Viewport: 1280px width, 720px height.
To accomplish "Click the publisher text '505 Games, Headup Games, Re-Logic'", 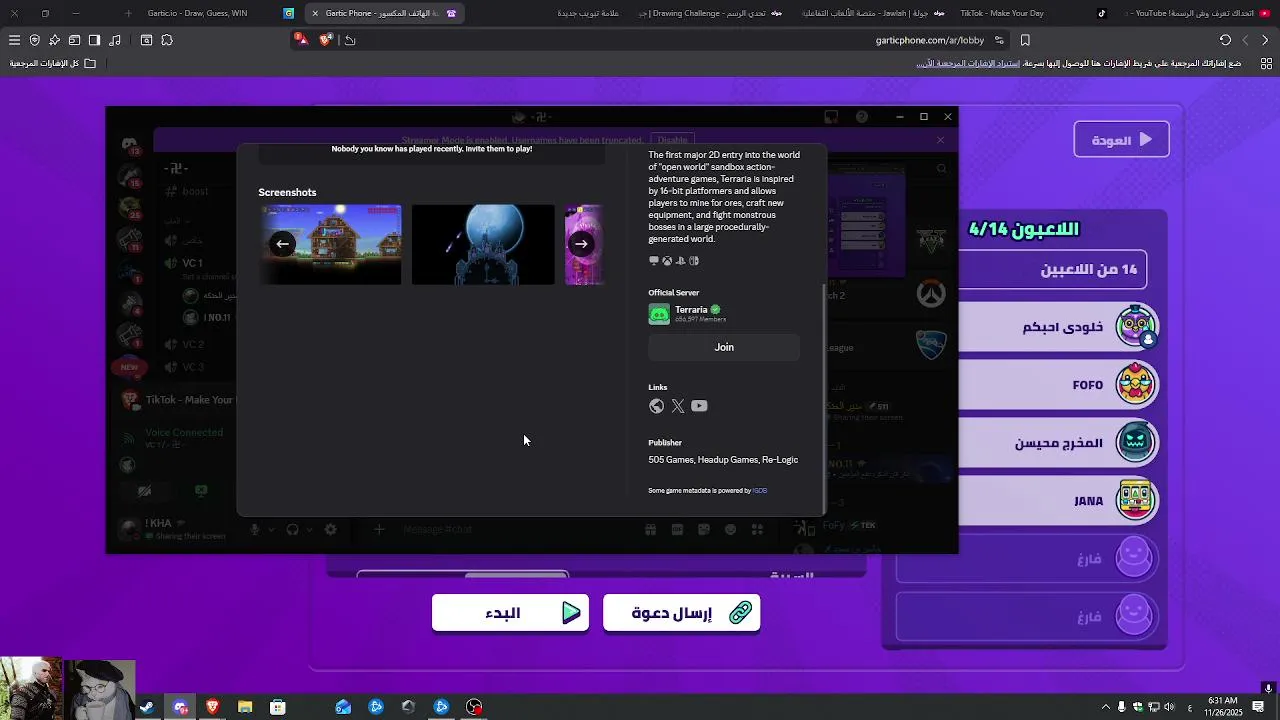I will pyautogui.click(x=723, y=460).
